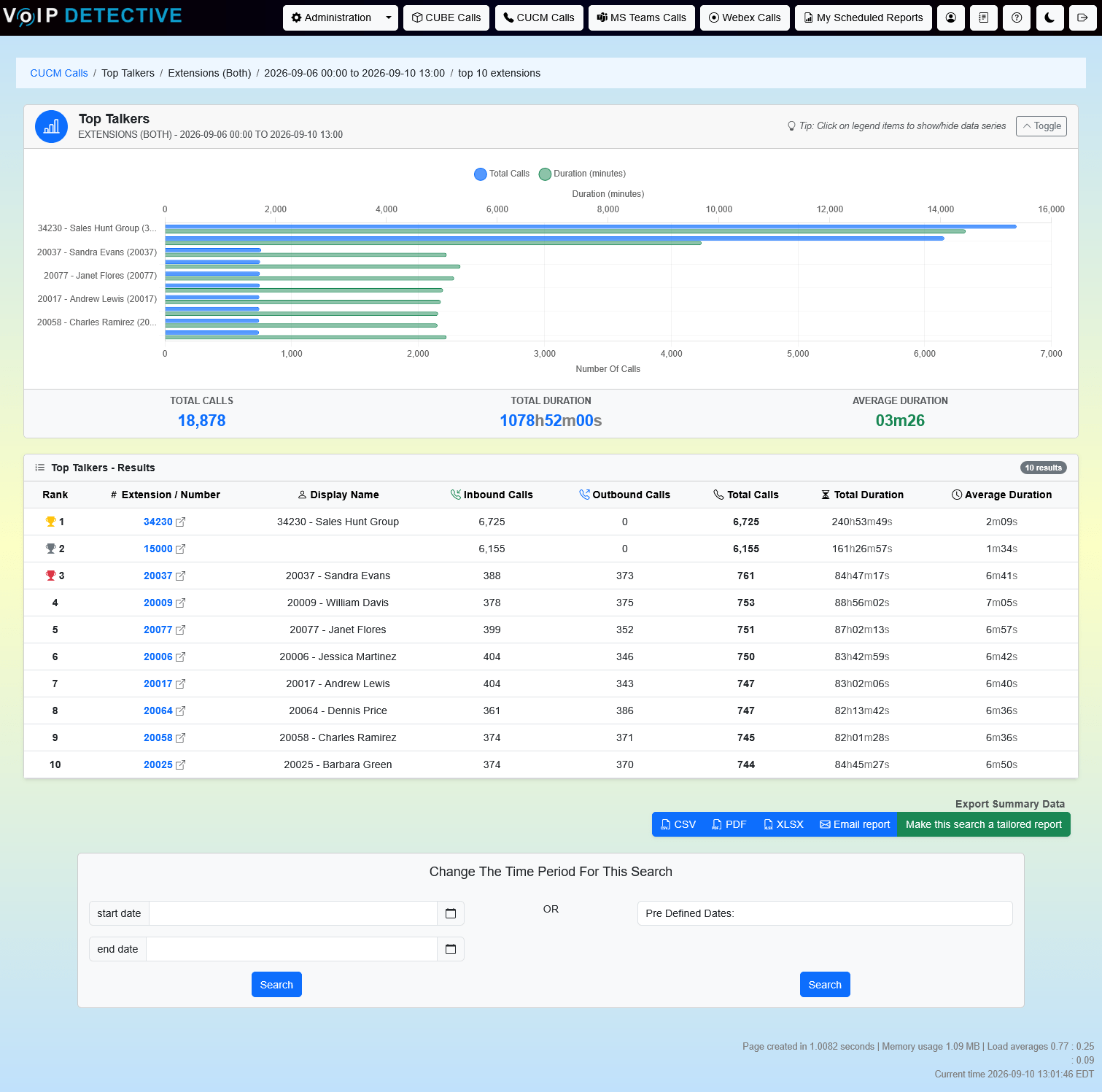Image resolution: width=1102 pixels, height=1092 pixels.
Task: Toggle dark mode moon icon
Action: [x=1049, y=18]
